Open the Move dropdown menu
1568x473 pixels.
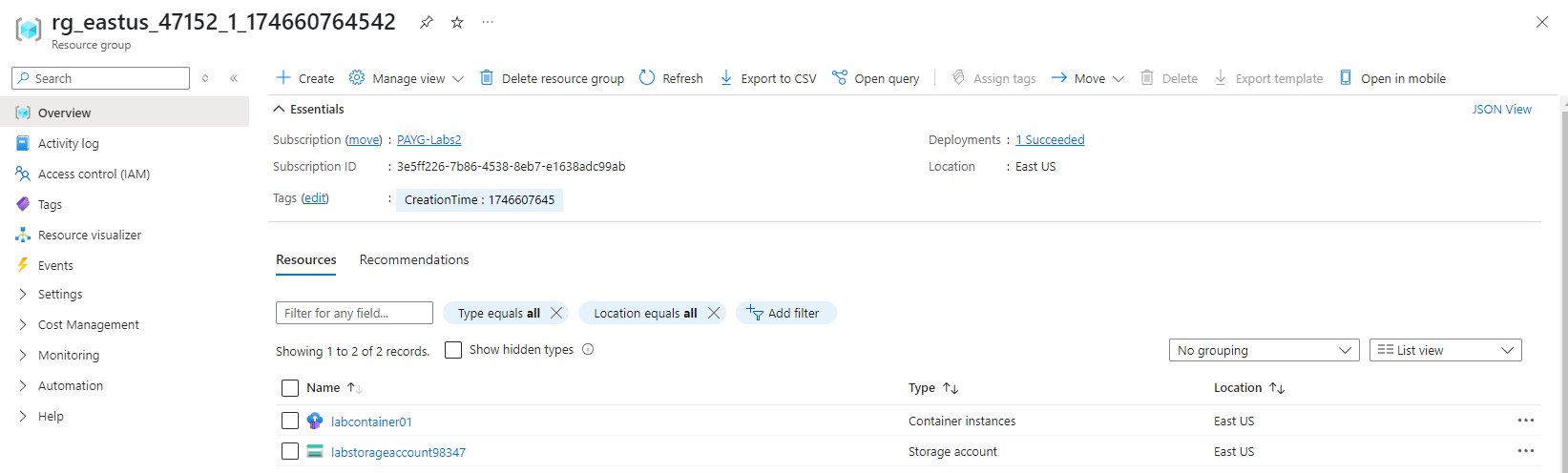[1087, 78]
